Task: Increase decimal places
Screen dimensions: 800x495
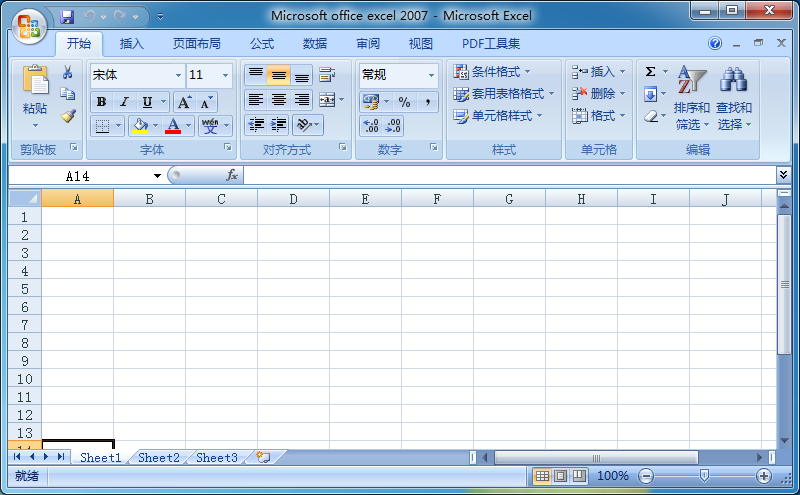Action: [371, 126]
